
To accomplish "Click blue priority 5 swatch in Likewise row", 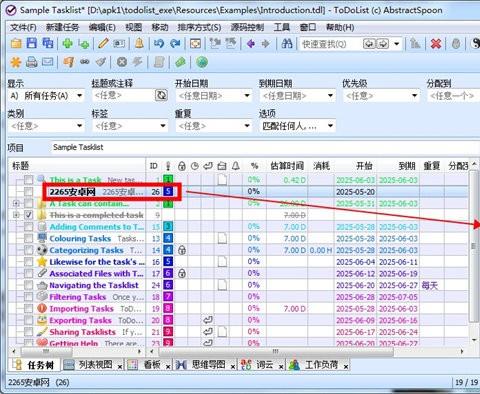I will (x=168, y=262).
